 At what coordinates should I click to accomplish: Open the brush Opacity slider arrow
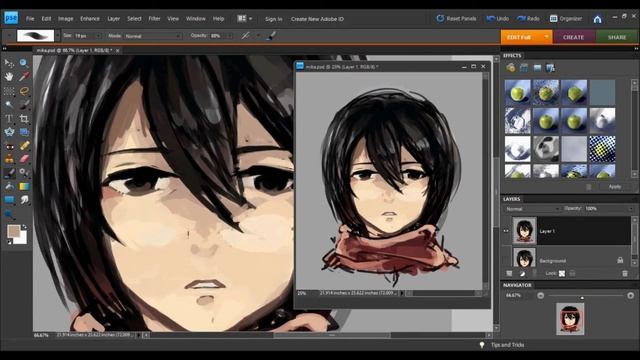[x=229, y=36]
